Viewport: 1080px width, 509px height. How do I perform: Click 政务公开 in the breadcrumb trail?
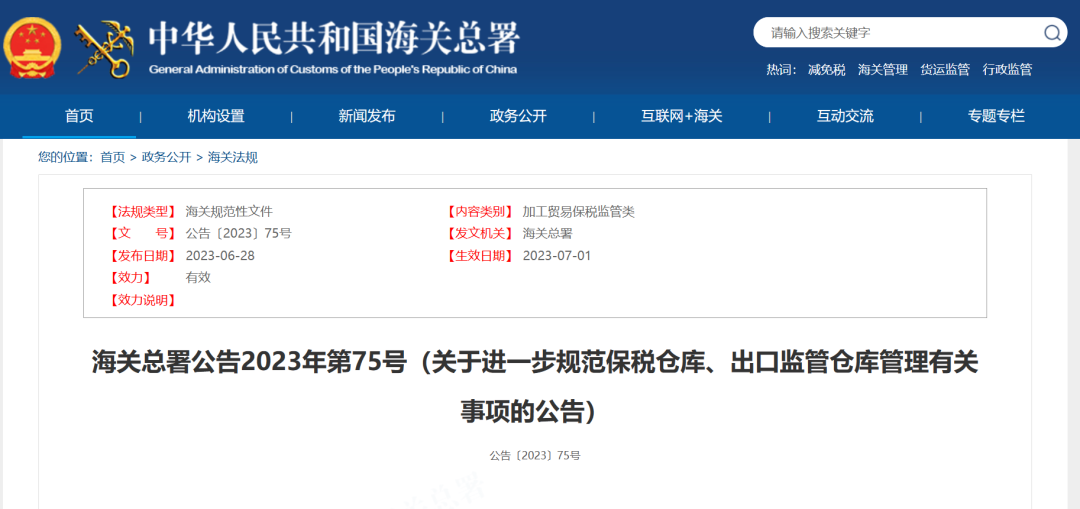point(166,157)
